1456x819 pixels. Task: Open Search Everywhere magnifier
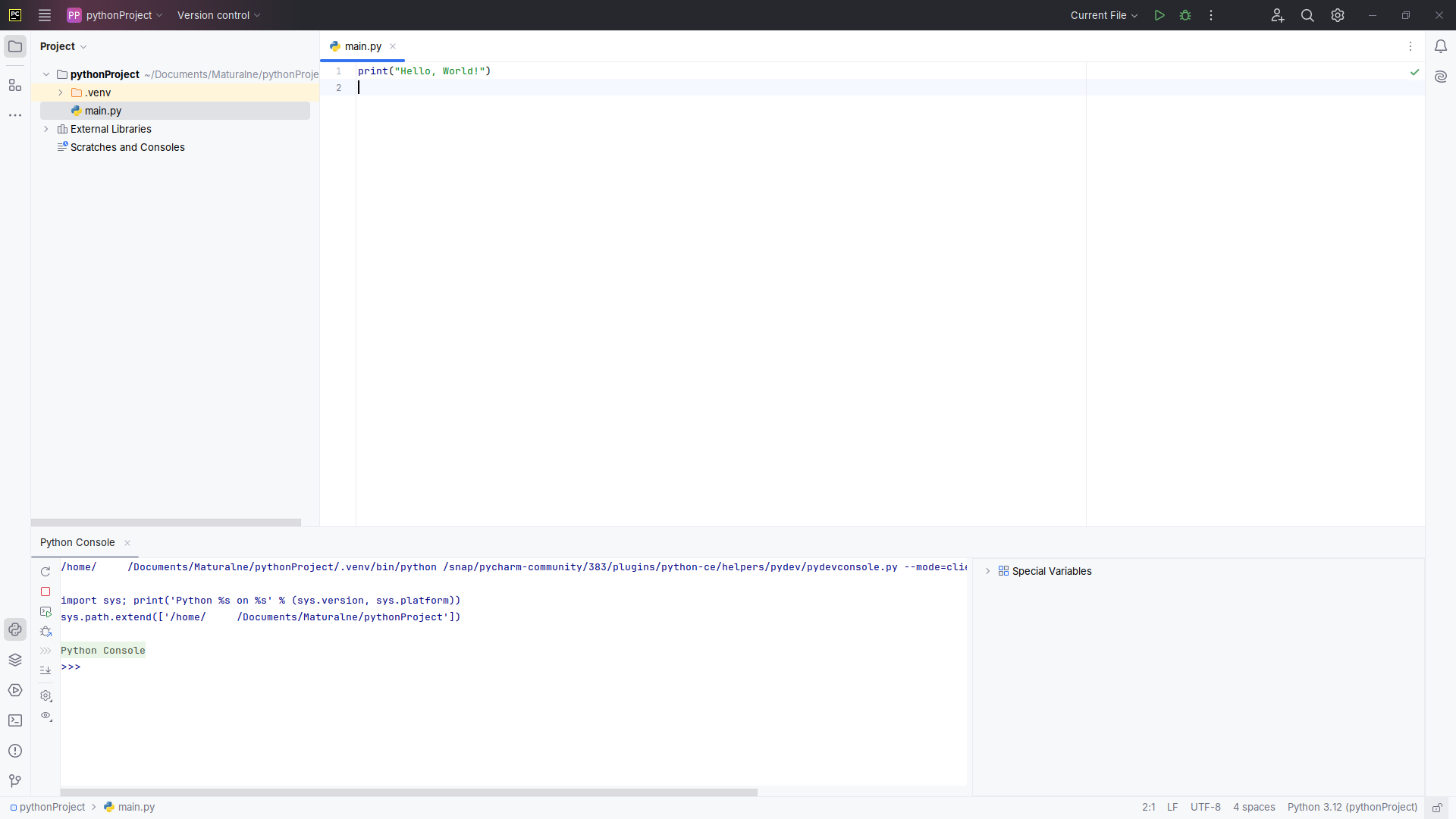[x=1307, y=15]
